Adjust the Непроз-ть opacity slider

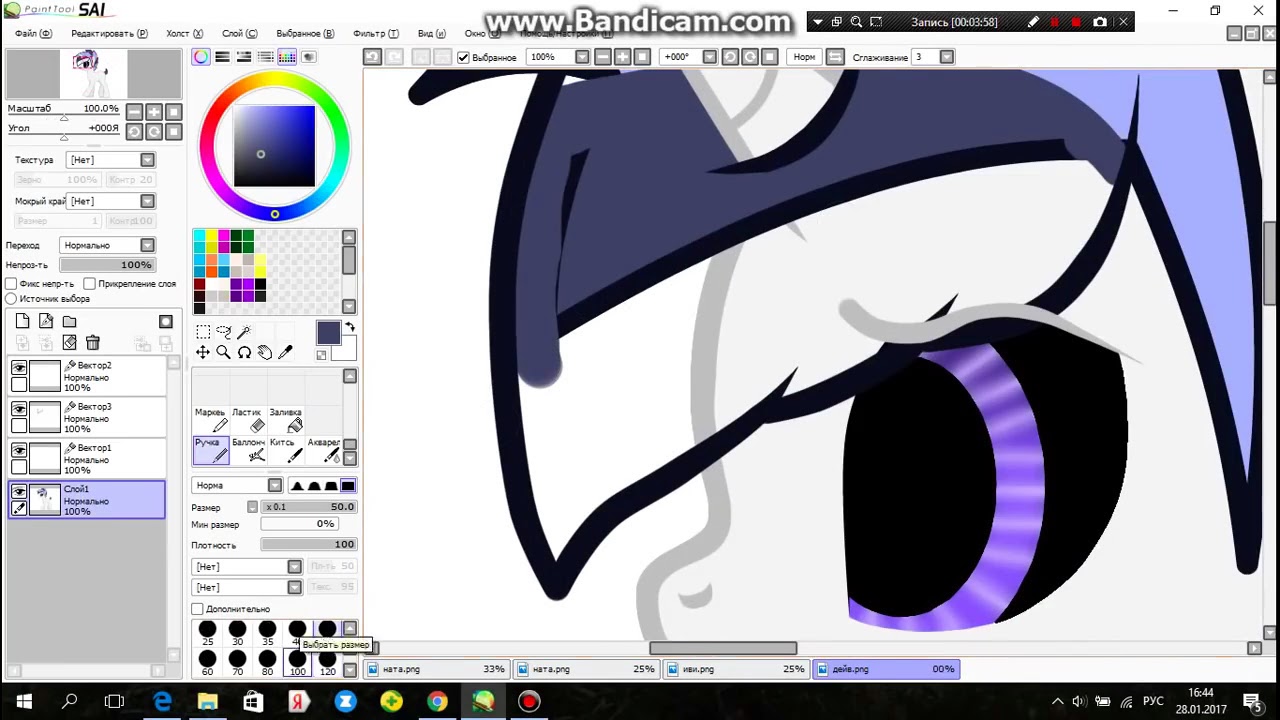pyautogui.click(x=107, y=265)
